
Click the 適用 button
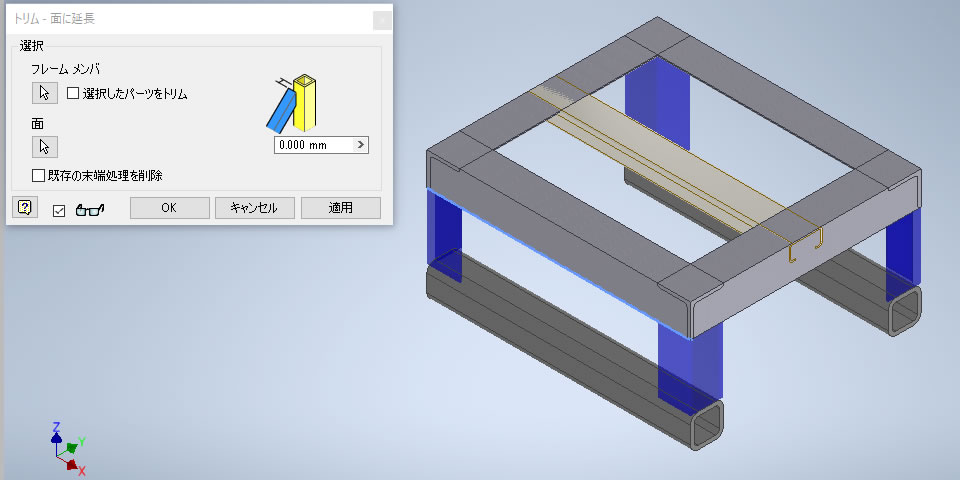point(340,208)
